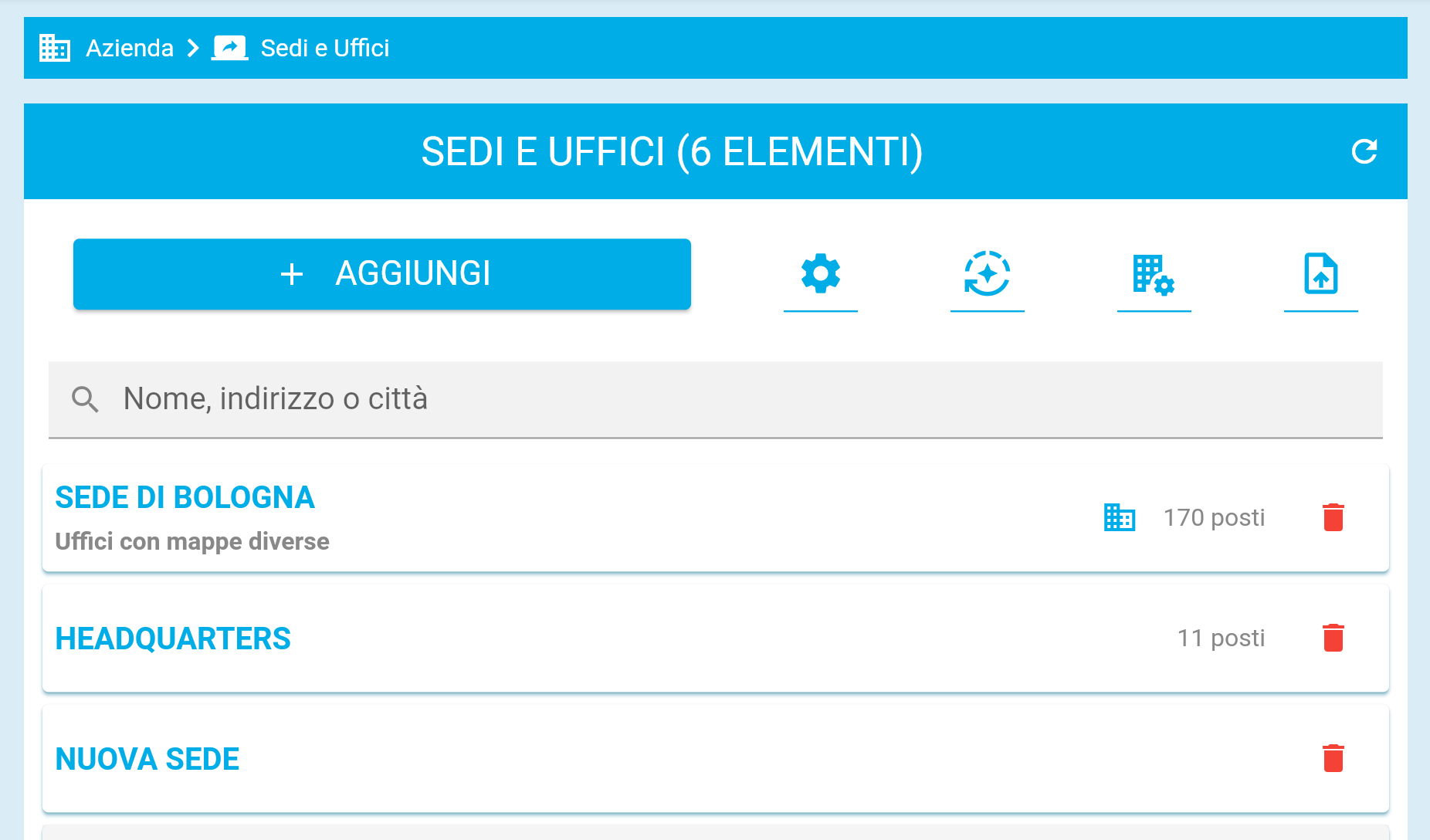Click the search magnifier icon
The width and height of the screenshot is (1430, 840).
pos(85,399)
